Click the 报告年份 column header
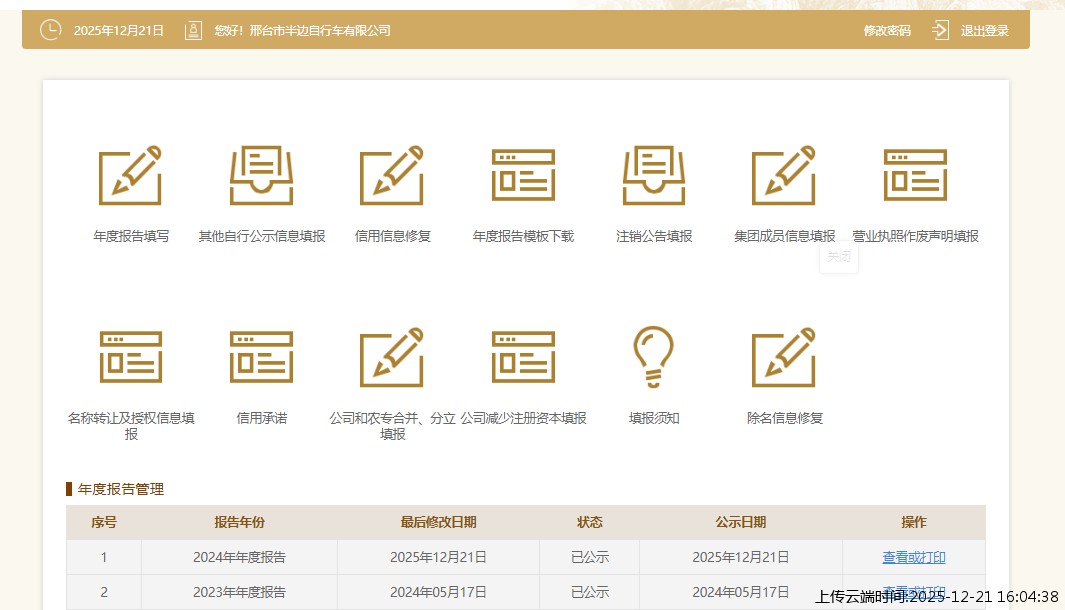This screenshot has height=610, width=1065. click(239, 523)
